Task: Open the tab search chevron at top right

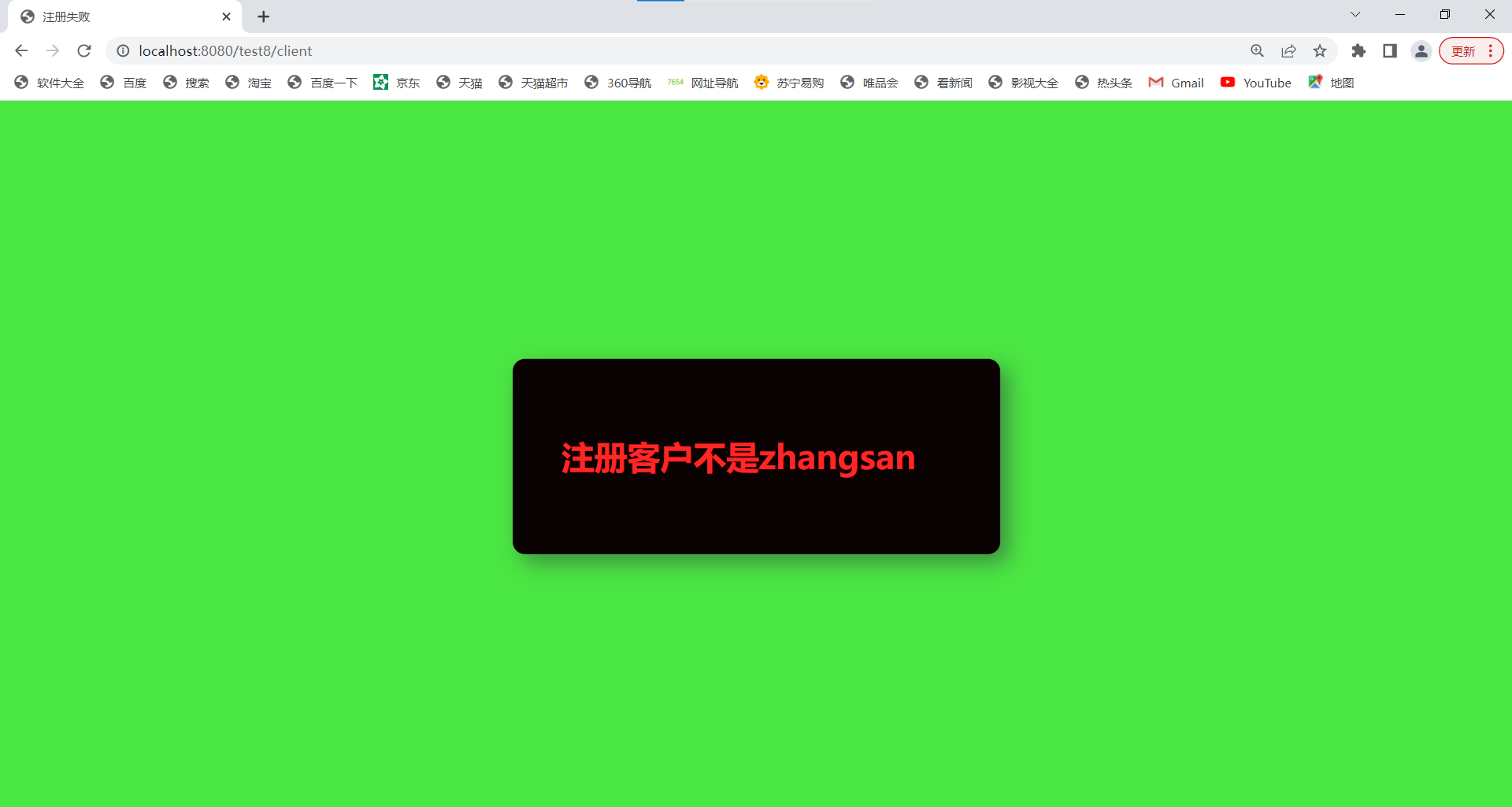Action: pyautogui.click(x=1356, y=14)
